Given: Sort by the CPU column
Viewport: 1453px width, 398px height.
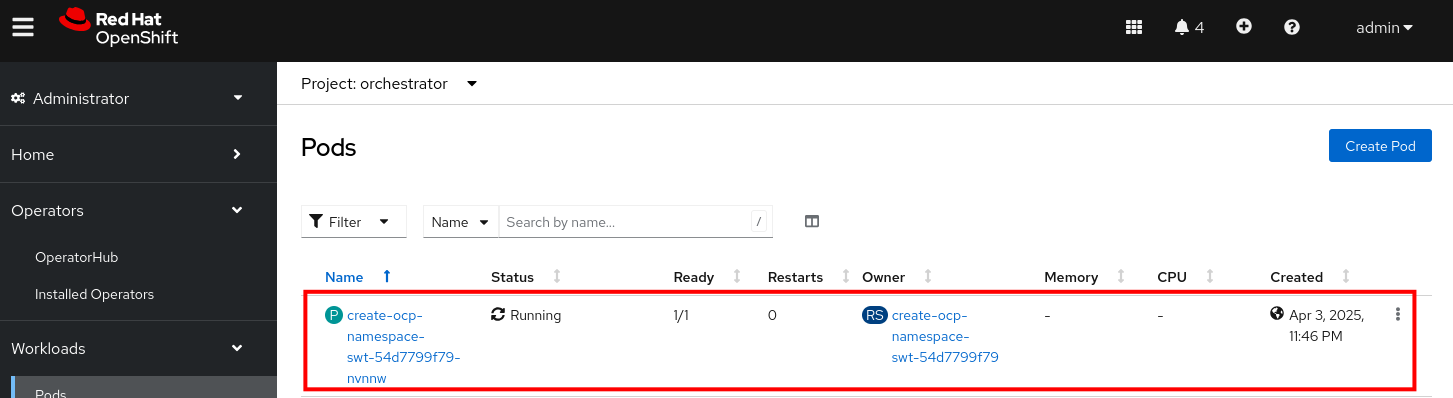Looking at the screenshot, I should click(1186, 277).
